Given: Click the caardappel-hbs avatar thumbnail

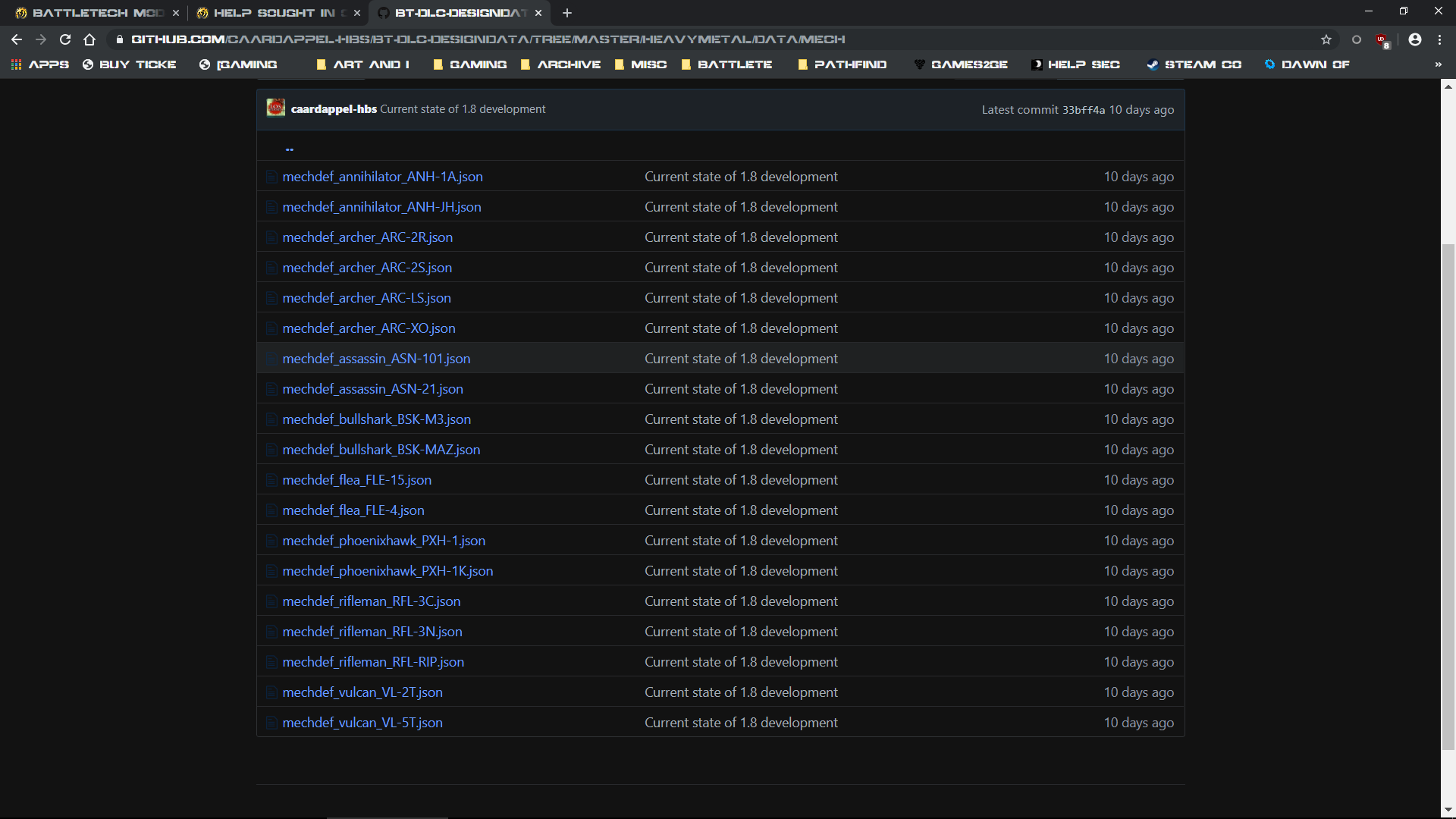Looking at the screenshot, I should [x=276, y=108].
